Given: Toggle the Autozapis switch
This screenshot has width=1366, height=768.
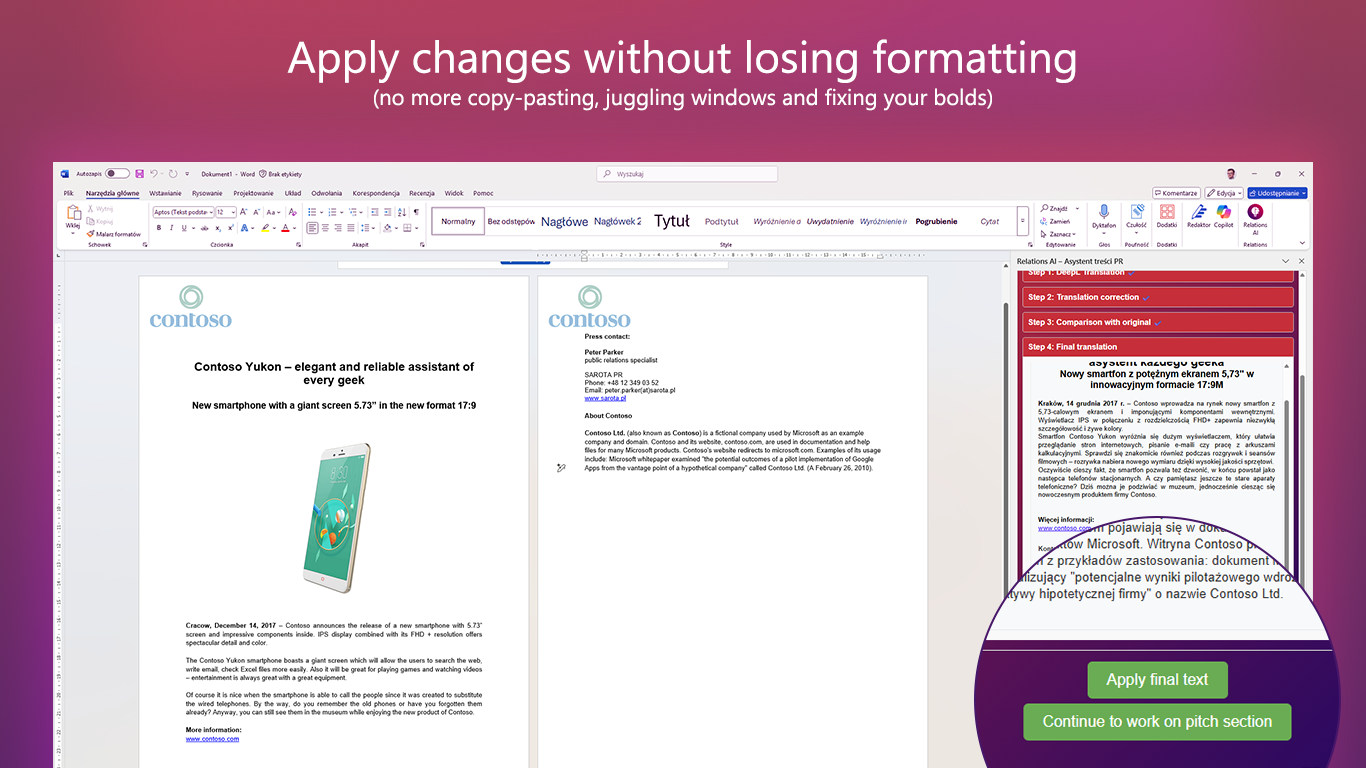Looking at the screenshot, I should (117, 174).
